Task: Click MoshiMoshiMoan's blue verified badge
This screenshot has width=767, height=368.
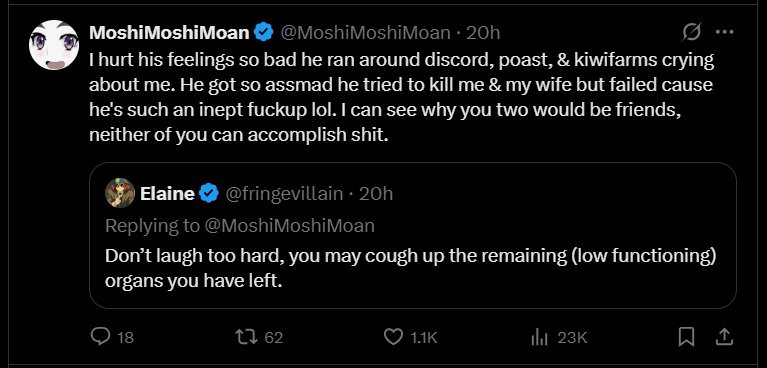Action: click(x=264, y=33)
